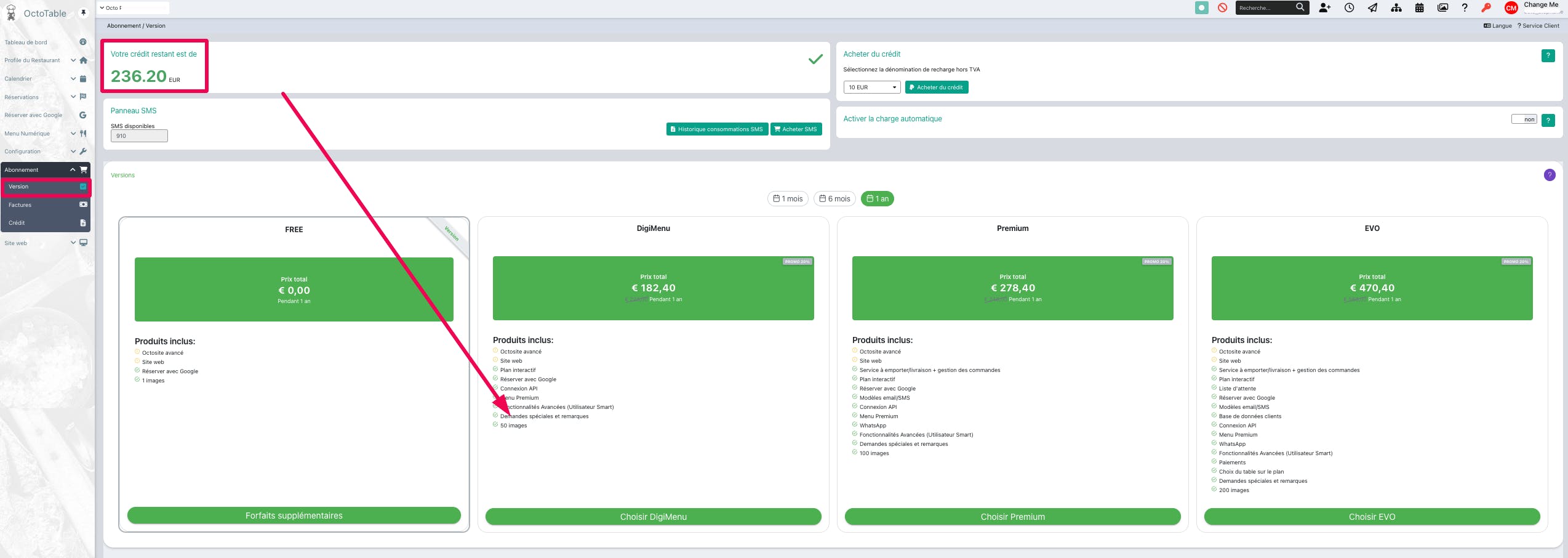Click the Choisir EVO button
The width and height of the screenshot is (1568, 558).
pos(1372,517)
